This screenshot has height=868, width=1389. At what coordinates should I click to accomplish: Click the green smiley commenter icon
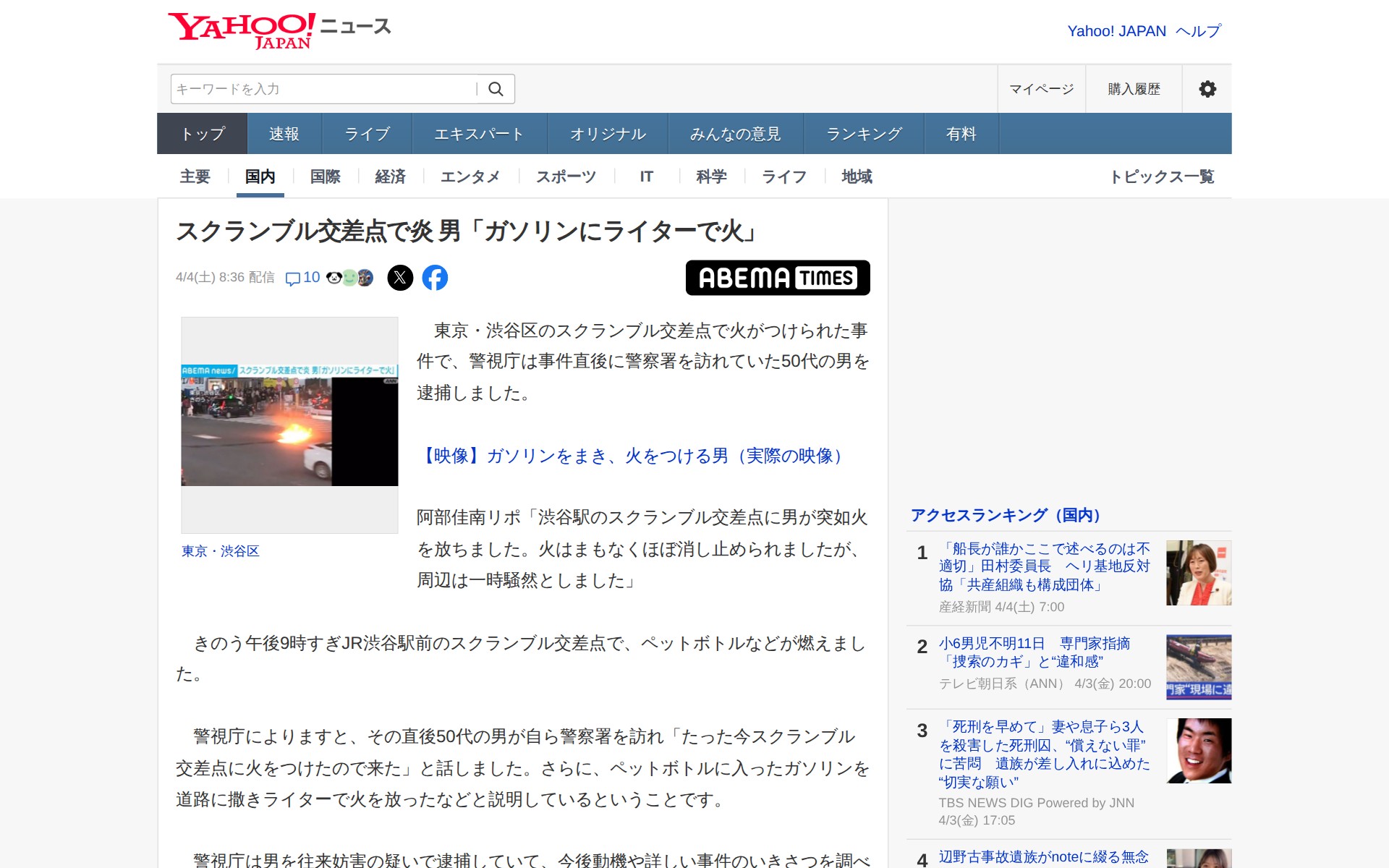coord(348,276)
